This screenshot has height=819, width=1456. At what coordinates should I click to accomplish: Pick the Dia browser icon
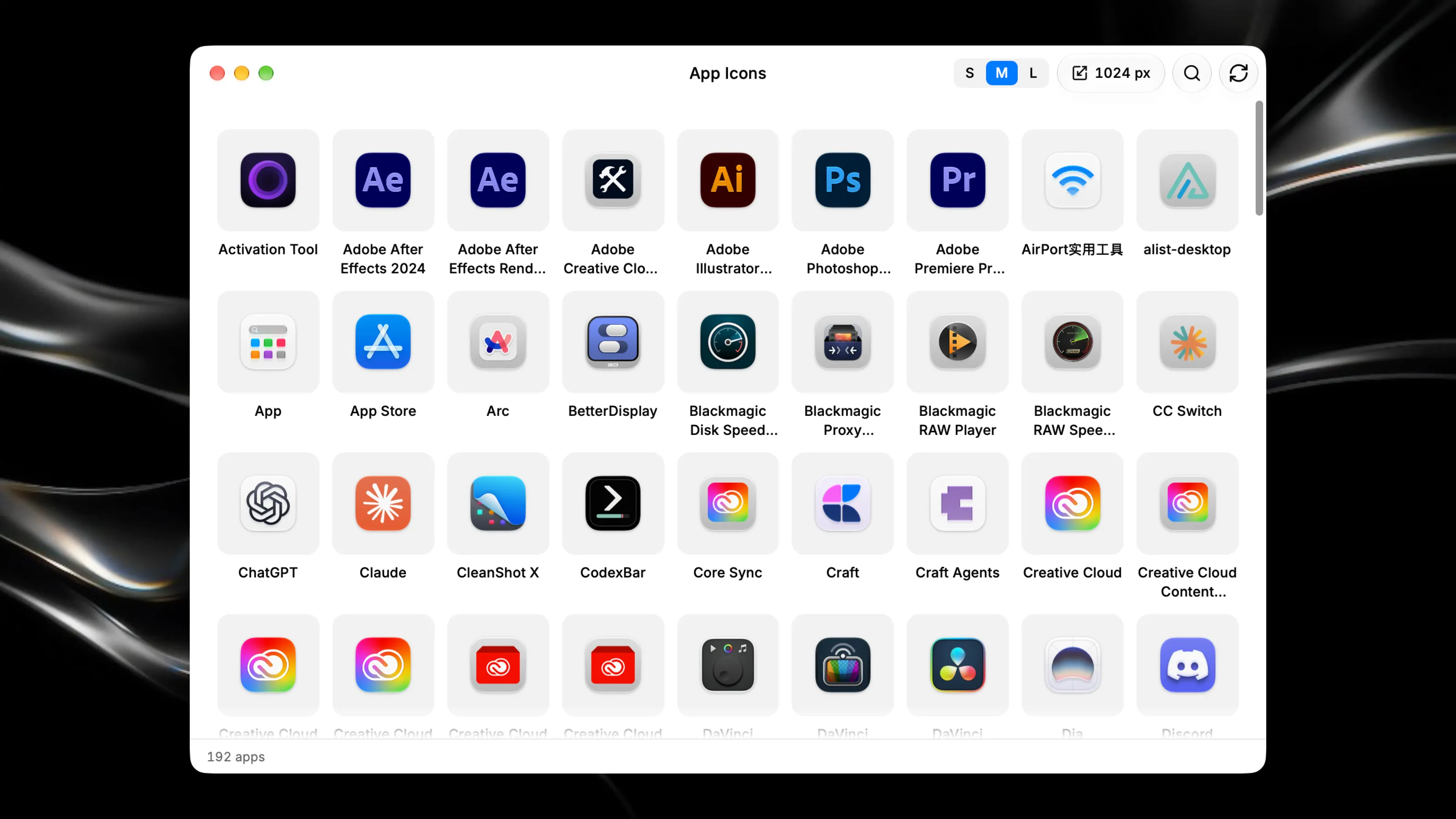1072,665
